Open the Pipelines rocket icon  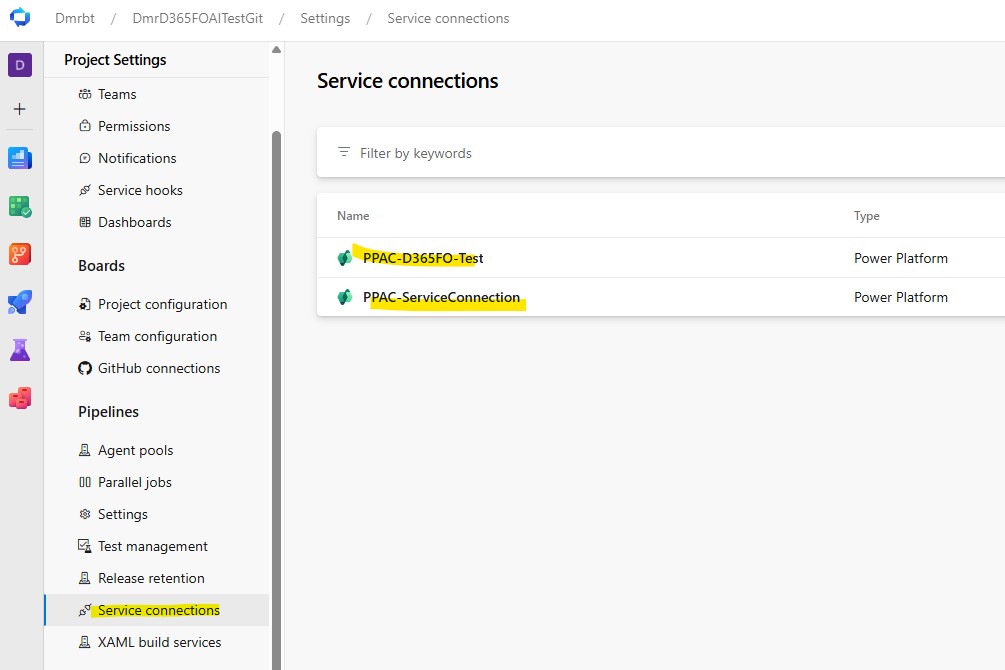click(x=20, y=302)
